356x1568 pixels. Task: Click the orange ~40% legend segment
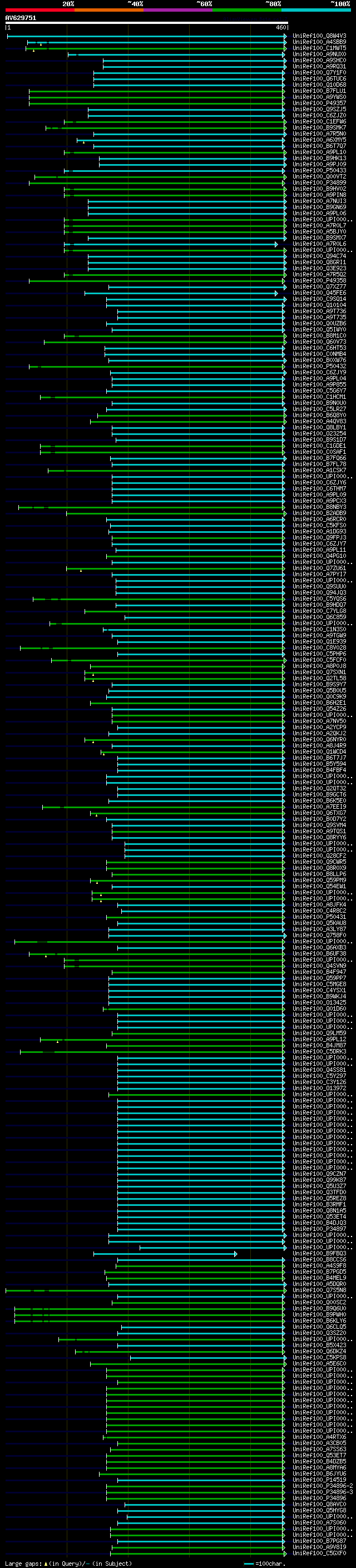click(109, 10)
